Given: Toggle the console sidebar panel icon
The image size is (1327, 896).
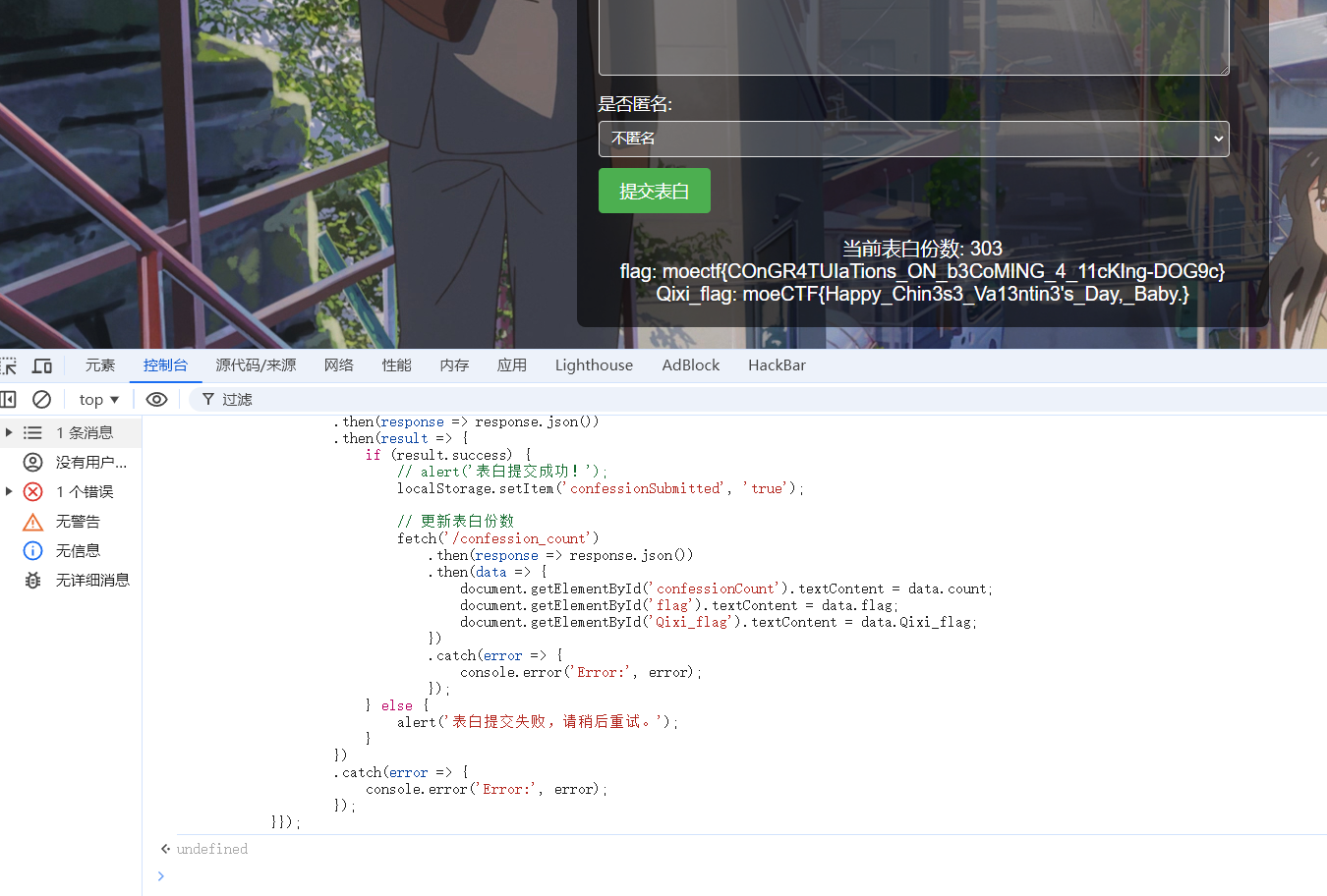Looking at the screenshot, I should pyautogui.click(x=9, y=399).
